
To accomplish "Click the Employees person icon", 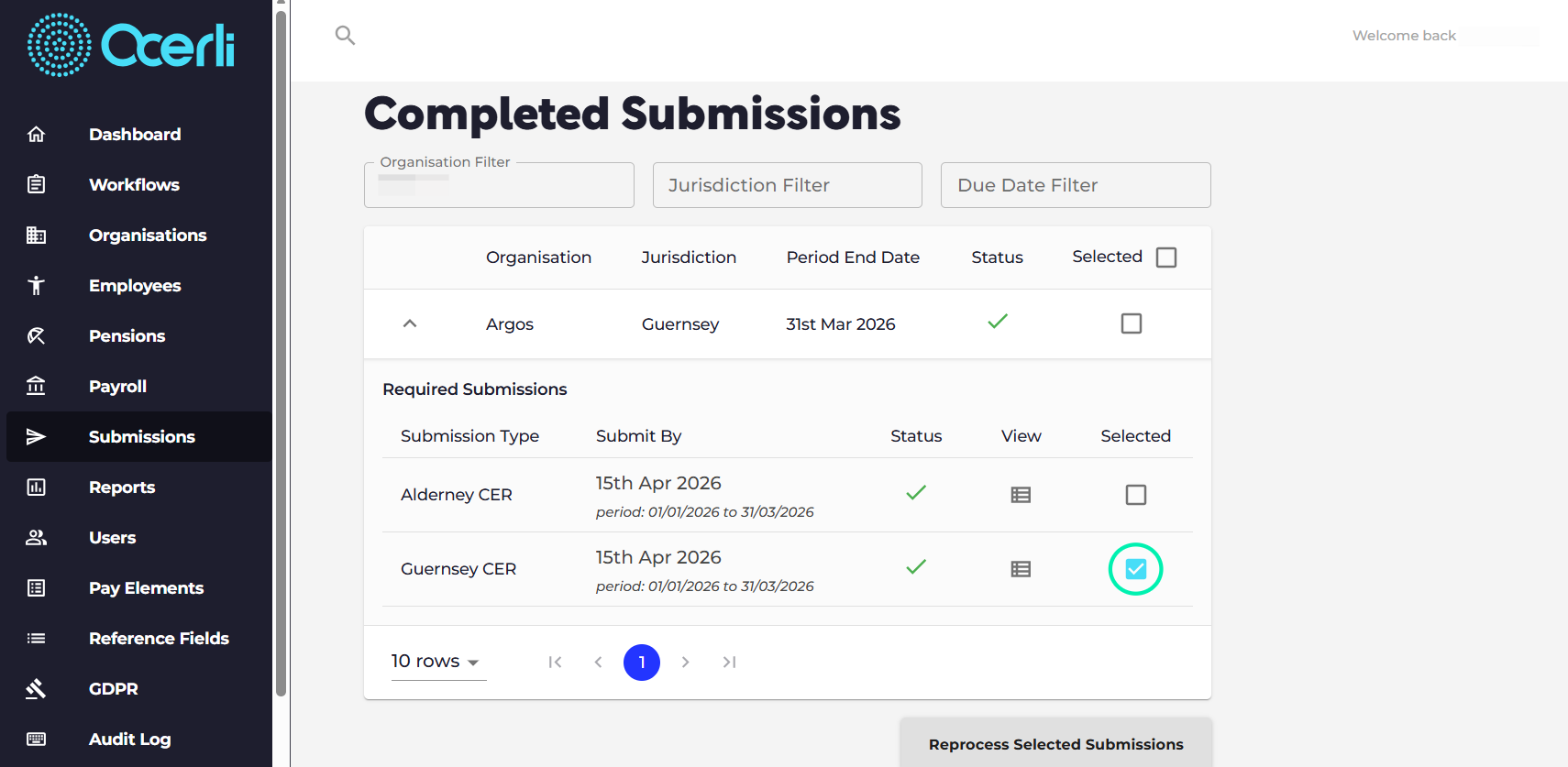I will tap(37, 286).
